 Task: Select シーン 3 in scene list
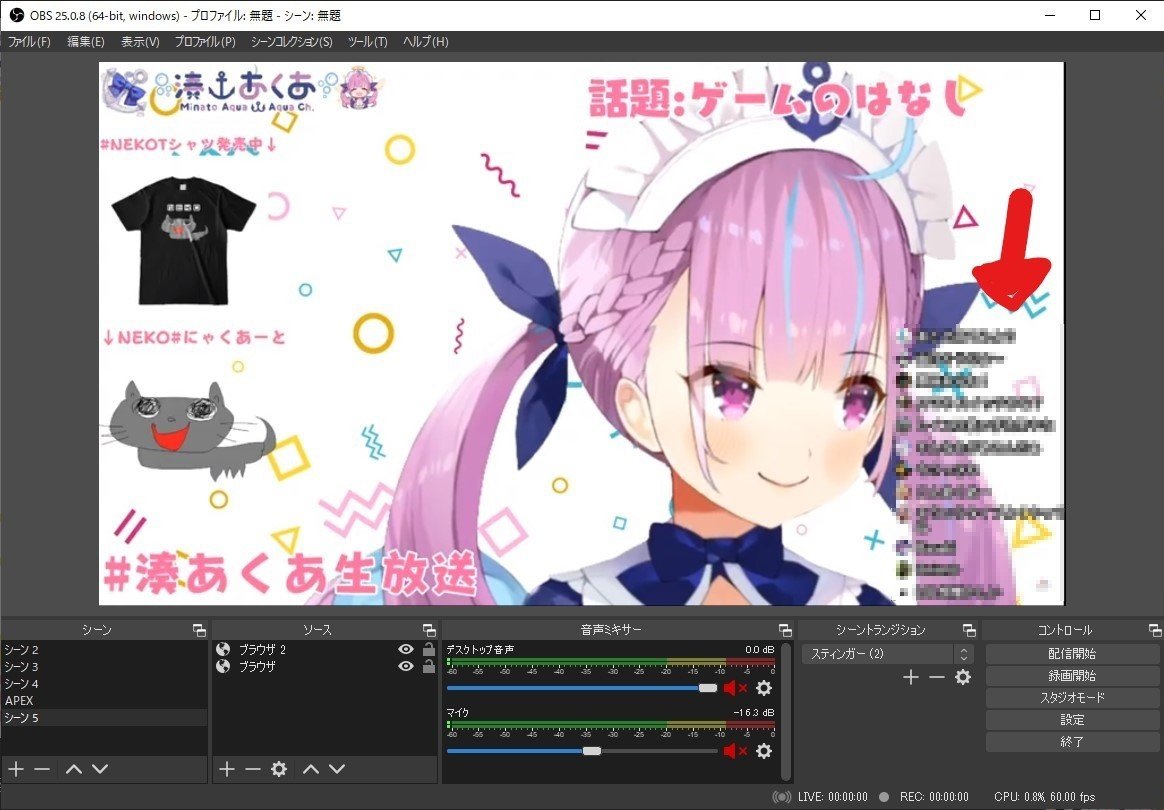tap(104, 667)
